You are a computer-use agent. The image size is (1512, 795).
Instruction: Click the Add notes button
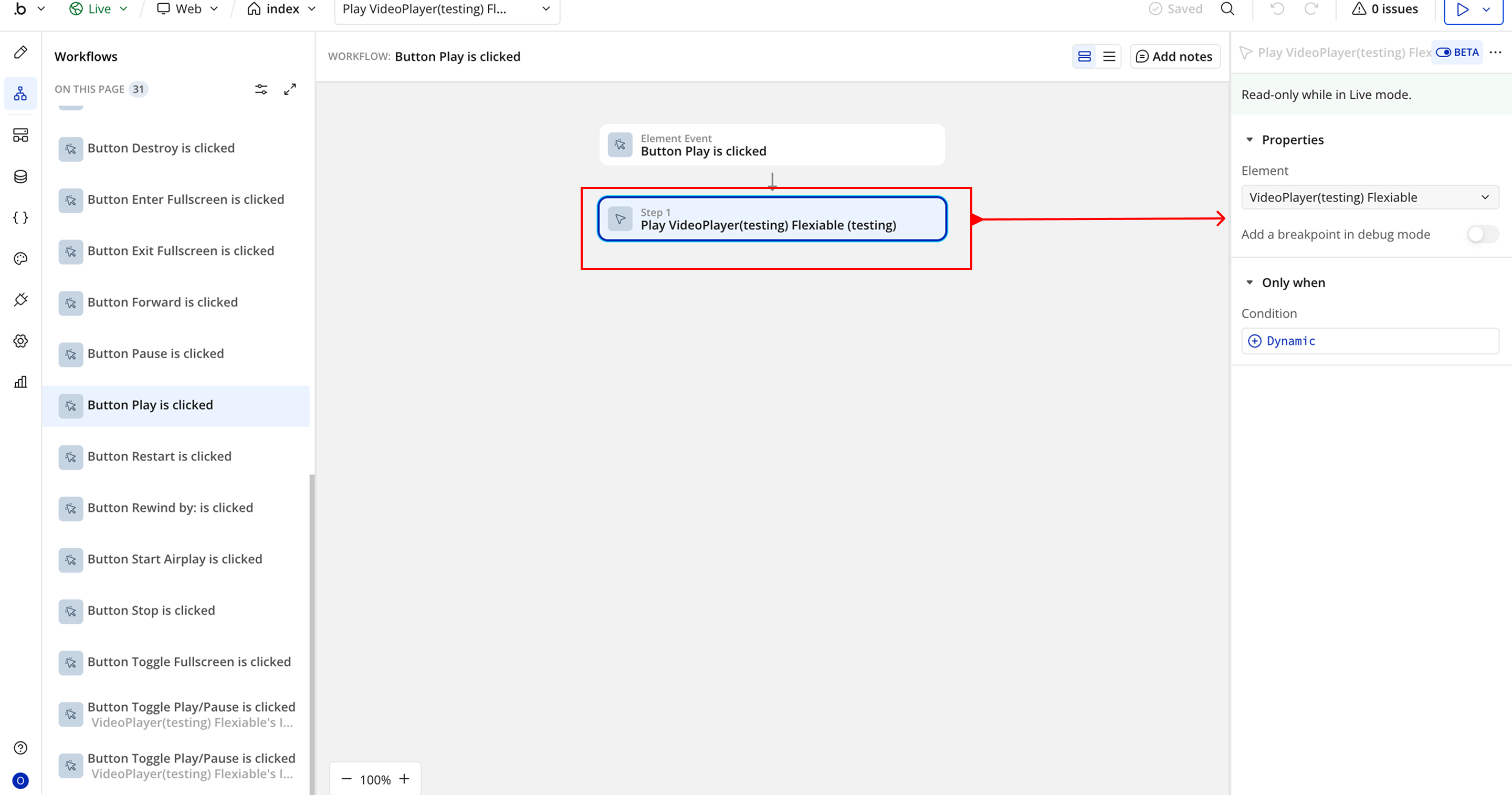tap(1174, 56)
